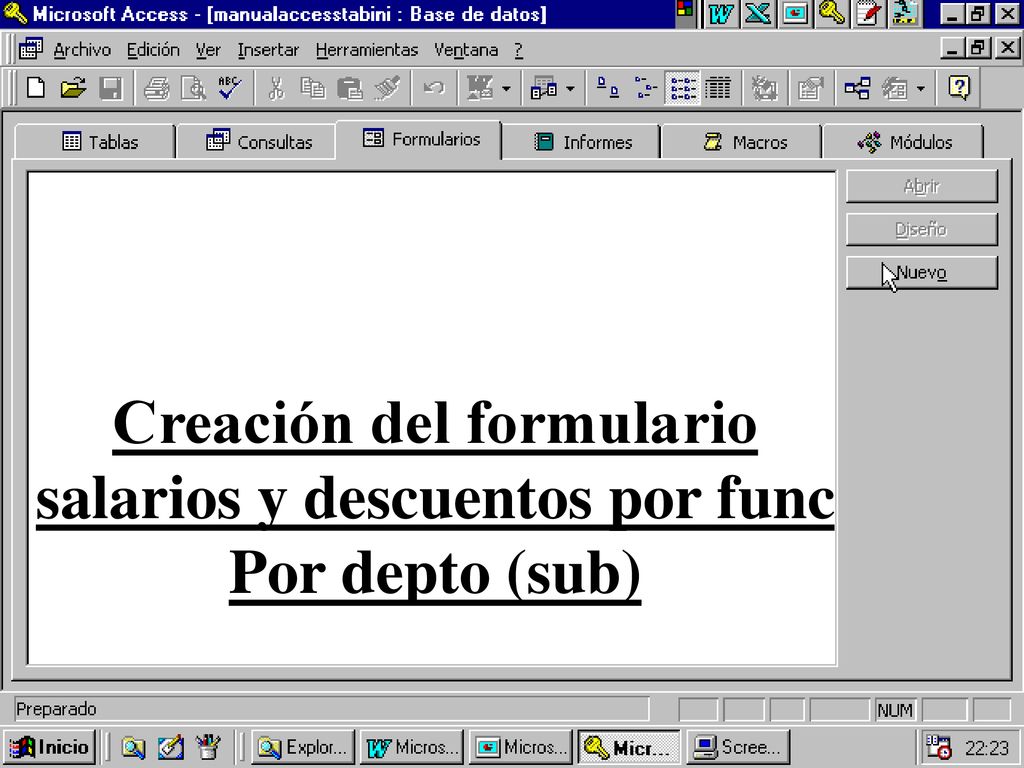This screenshot has width=1024, height=768.
Task: Click the Diseño button
Action: pyautogui.click(x=921, y=229)
